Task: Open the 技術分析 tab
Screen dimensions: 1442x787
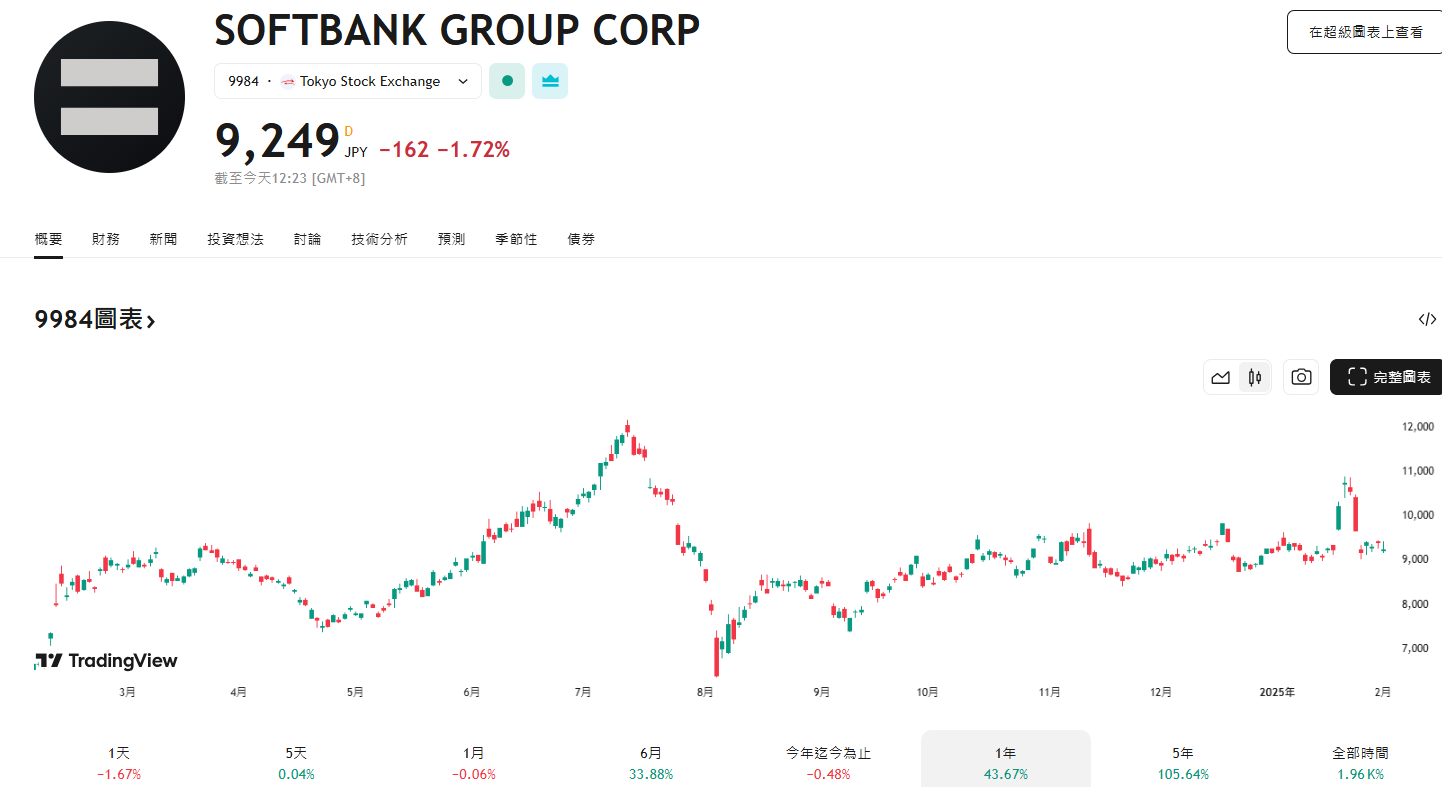Action: click(379, 239)
